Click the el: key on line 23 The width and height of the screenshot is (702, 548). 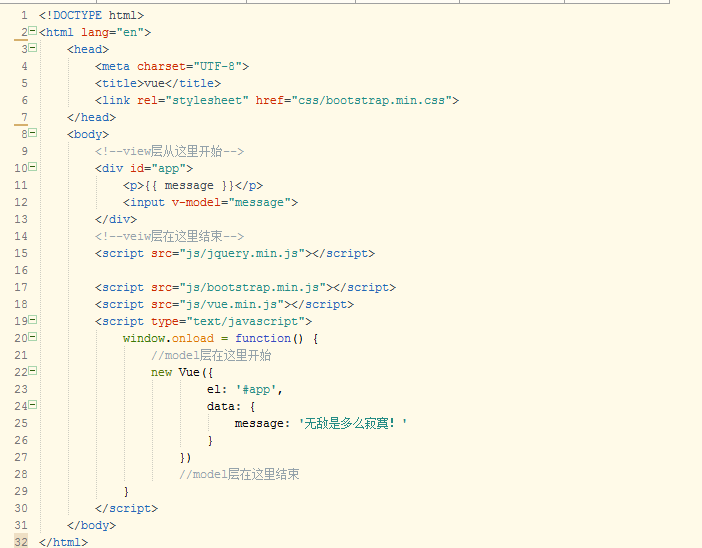217,390
